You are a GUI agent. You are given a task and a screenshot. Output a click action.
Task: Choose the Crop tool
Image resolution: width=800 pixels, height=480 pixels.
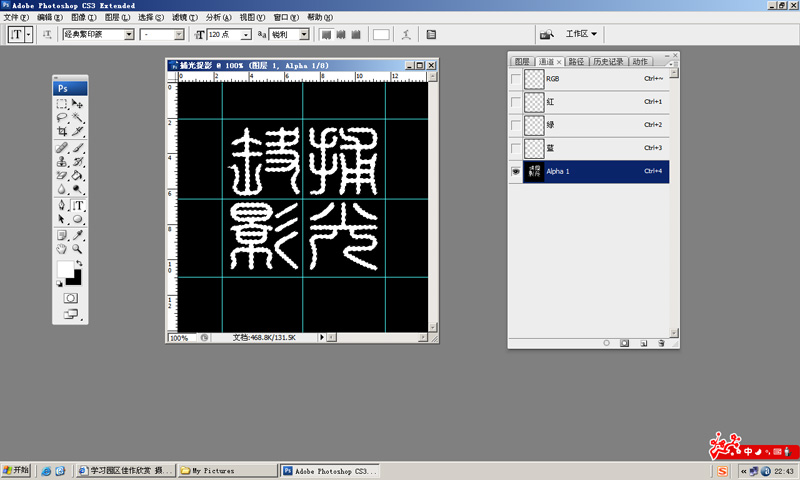click(62, 131)
